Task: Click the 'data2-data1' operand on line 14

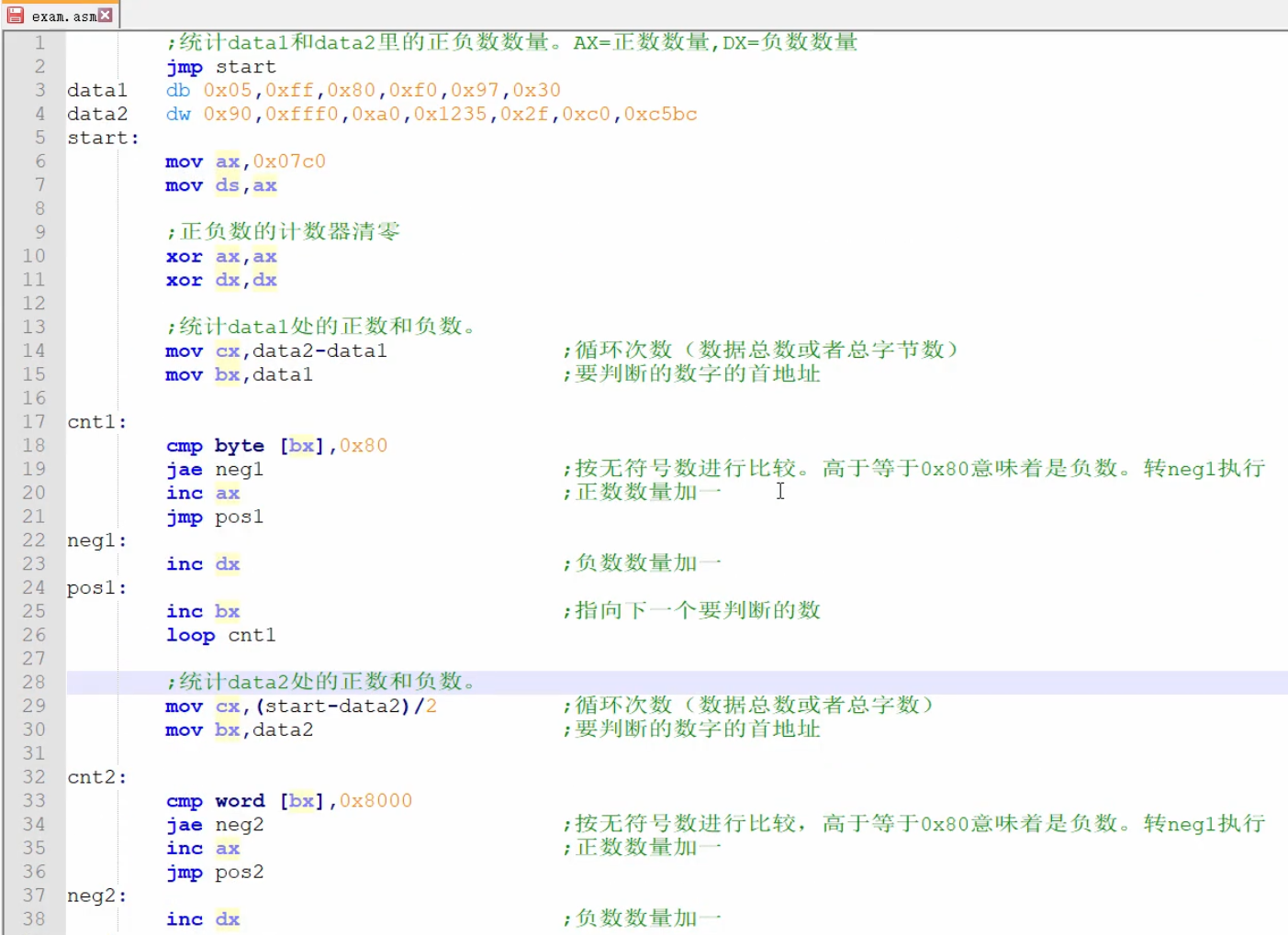Action: point(320,351)
